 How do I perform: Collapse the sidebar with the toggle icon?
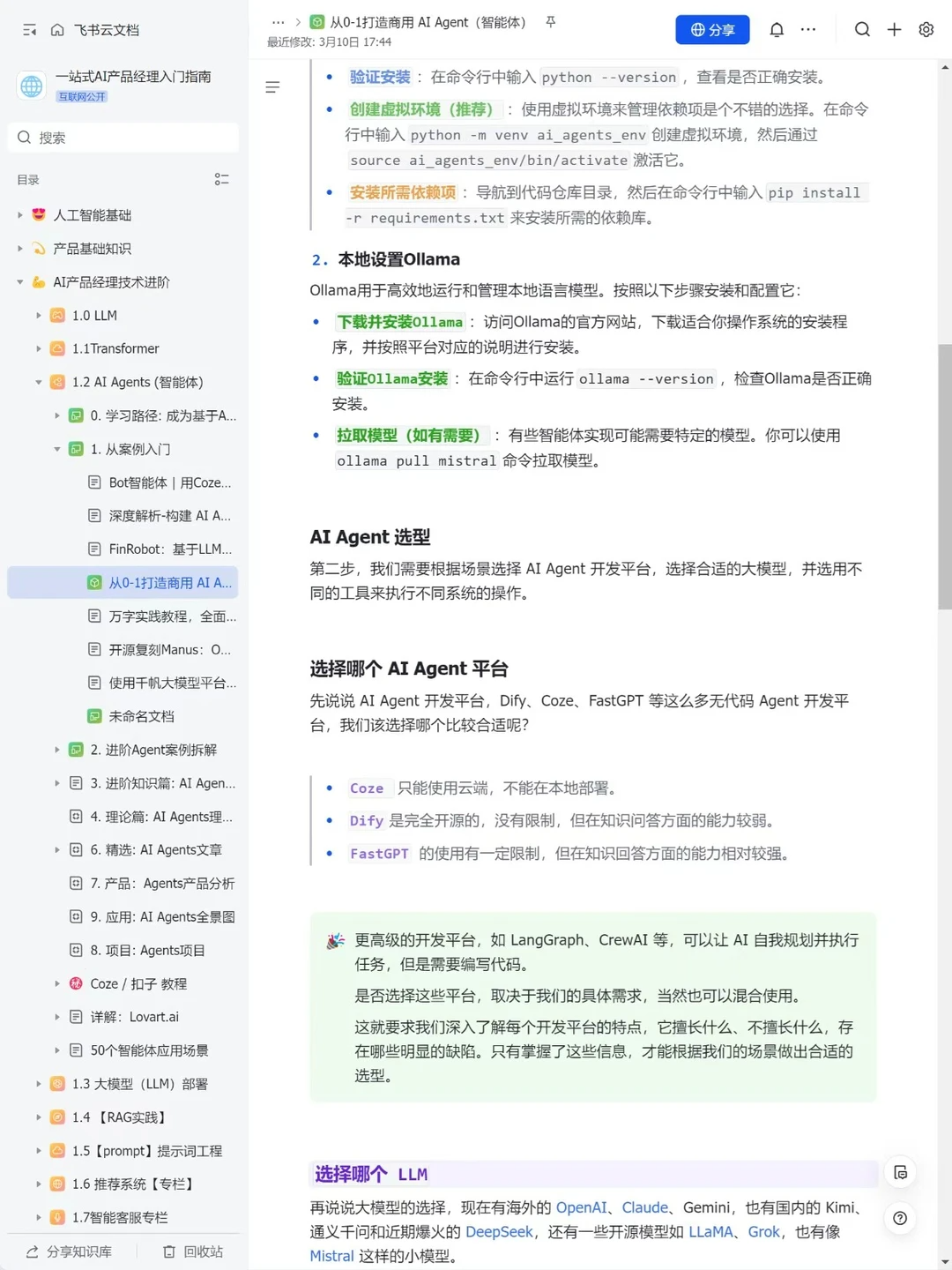pyautogui.click(x=29, y=30)
